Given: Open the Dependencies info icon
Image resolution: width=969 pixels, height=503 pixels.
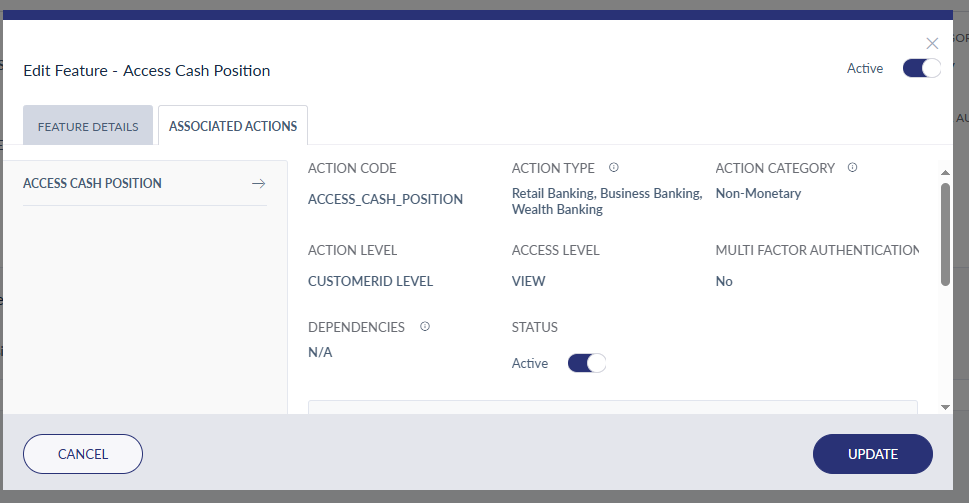Looking at the screenshot, I should click(425, 326).
